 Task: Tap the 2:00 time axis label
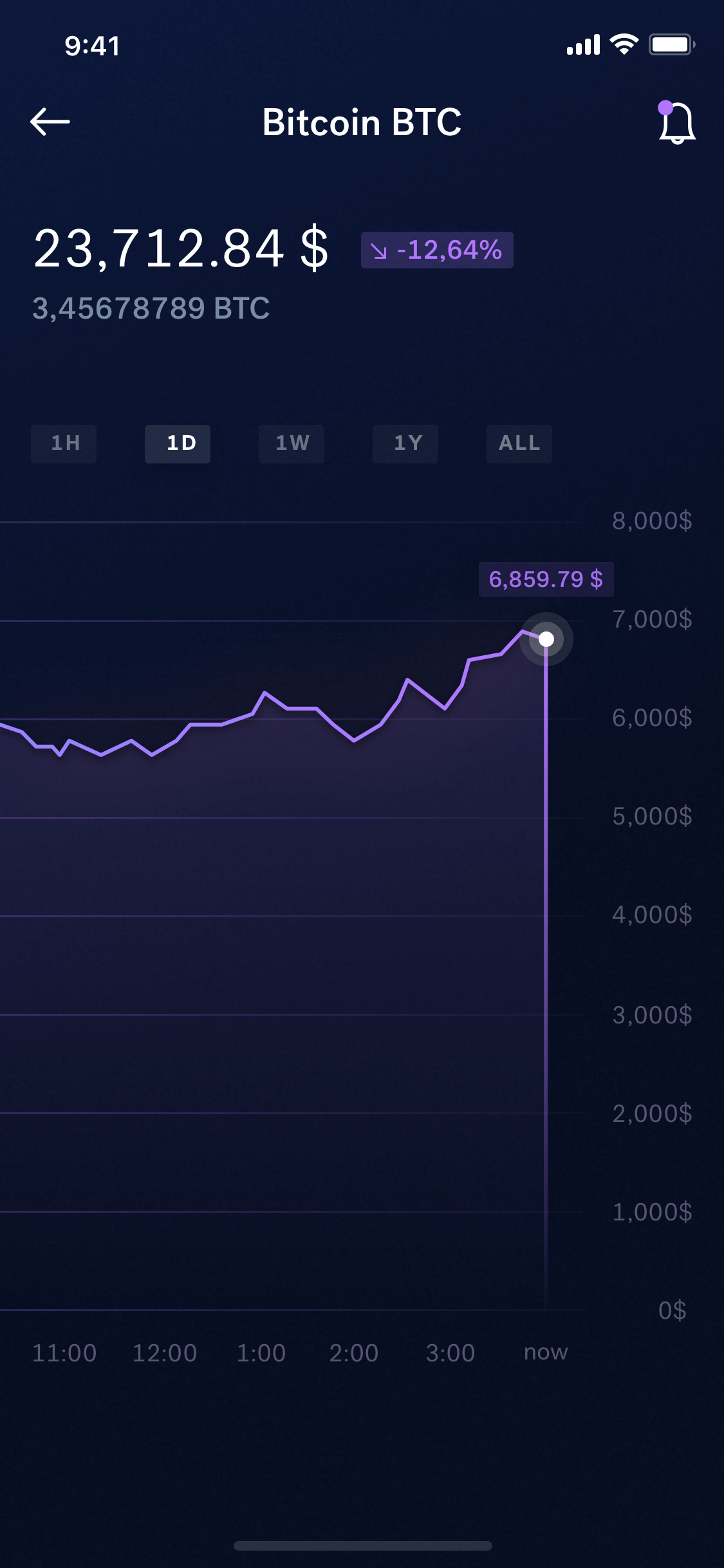354,1353
